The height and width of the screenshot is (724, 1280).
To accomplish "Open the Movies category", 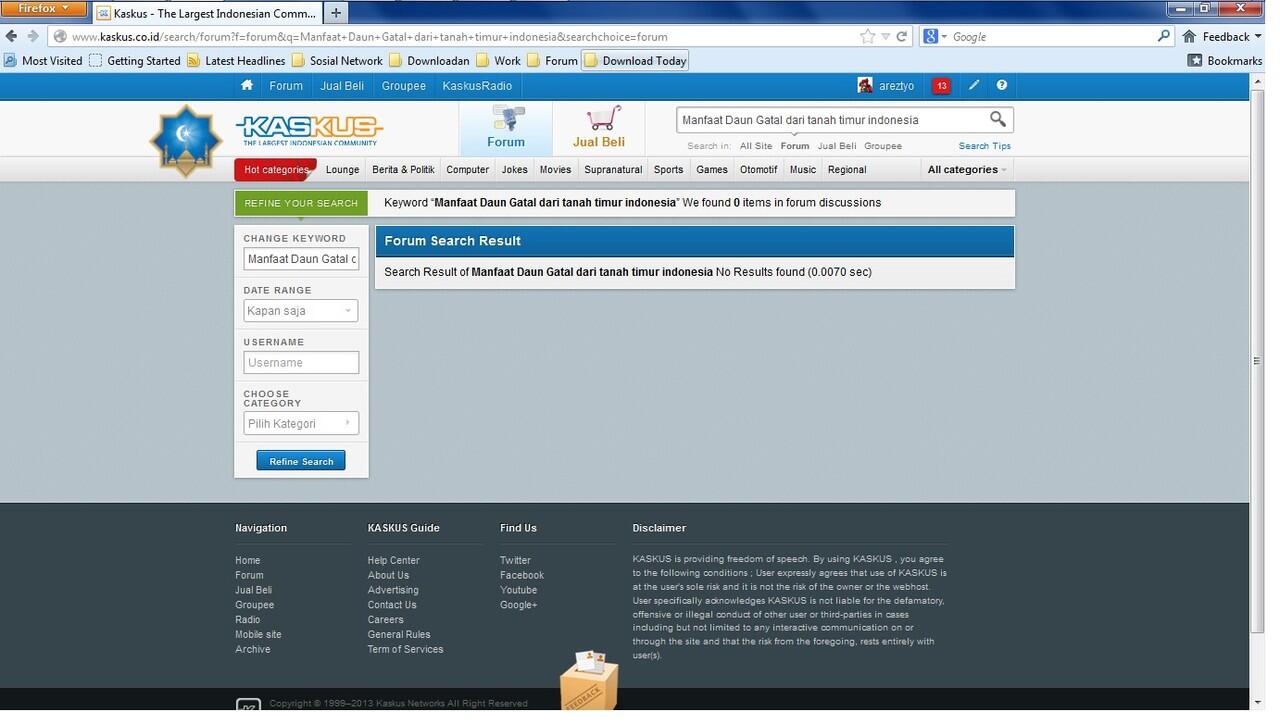I will coord(555,170).
